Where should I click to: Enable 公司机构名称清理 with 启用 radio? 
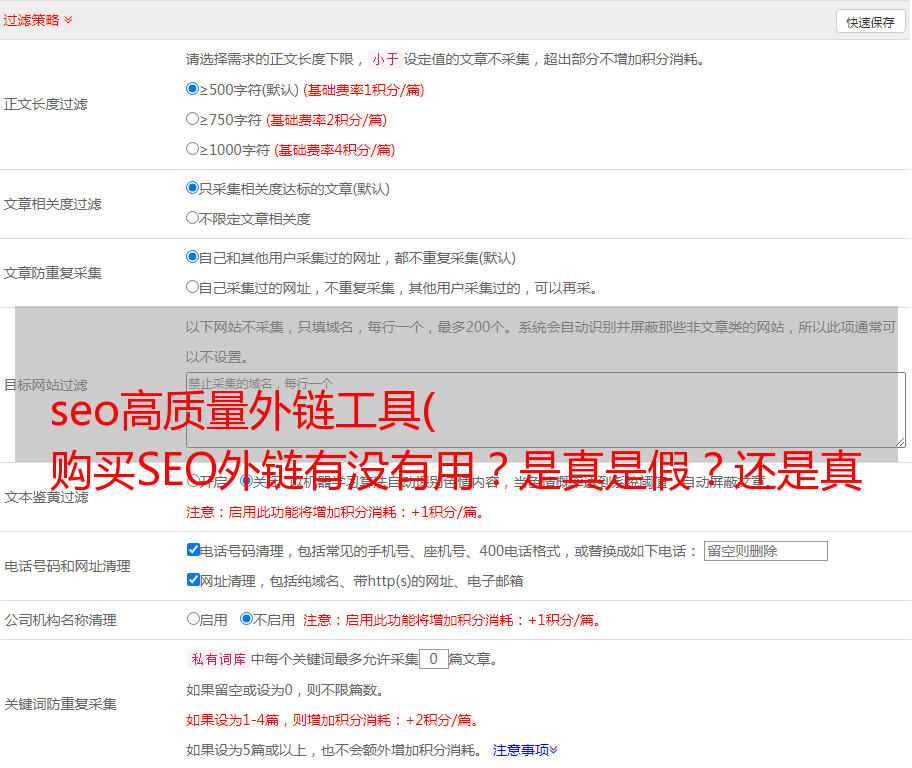coord(193,619)
